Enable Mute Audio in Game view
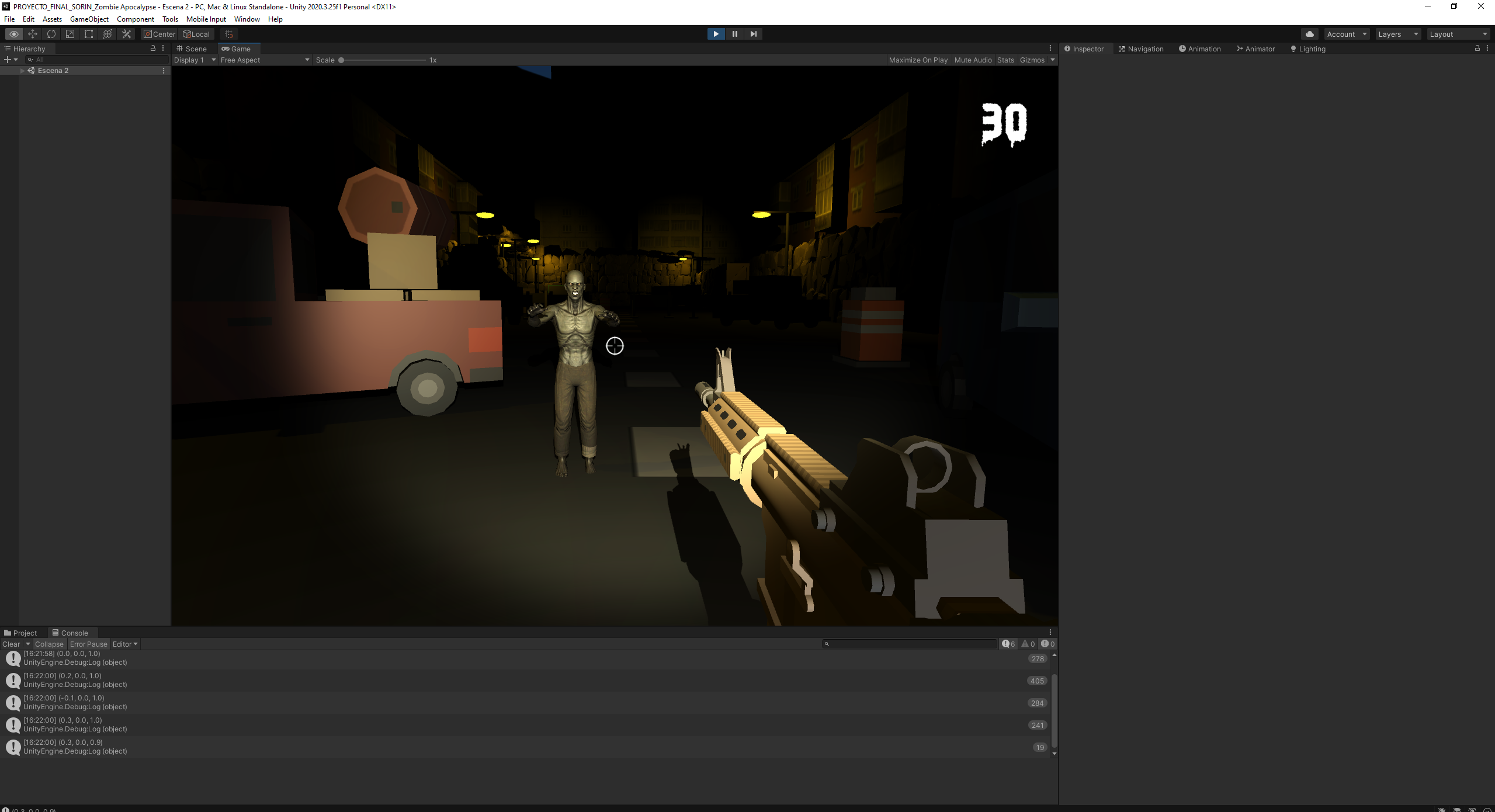This screenshot has height=812, width=1495. [x=973, y=60]
